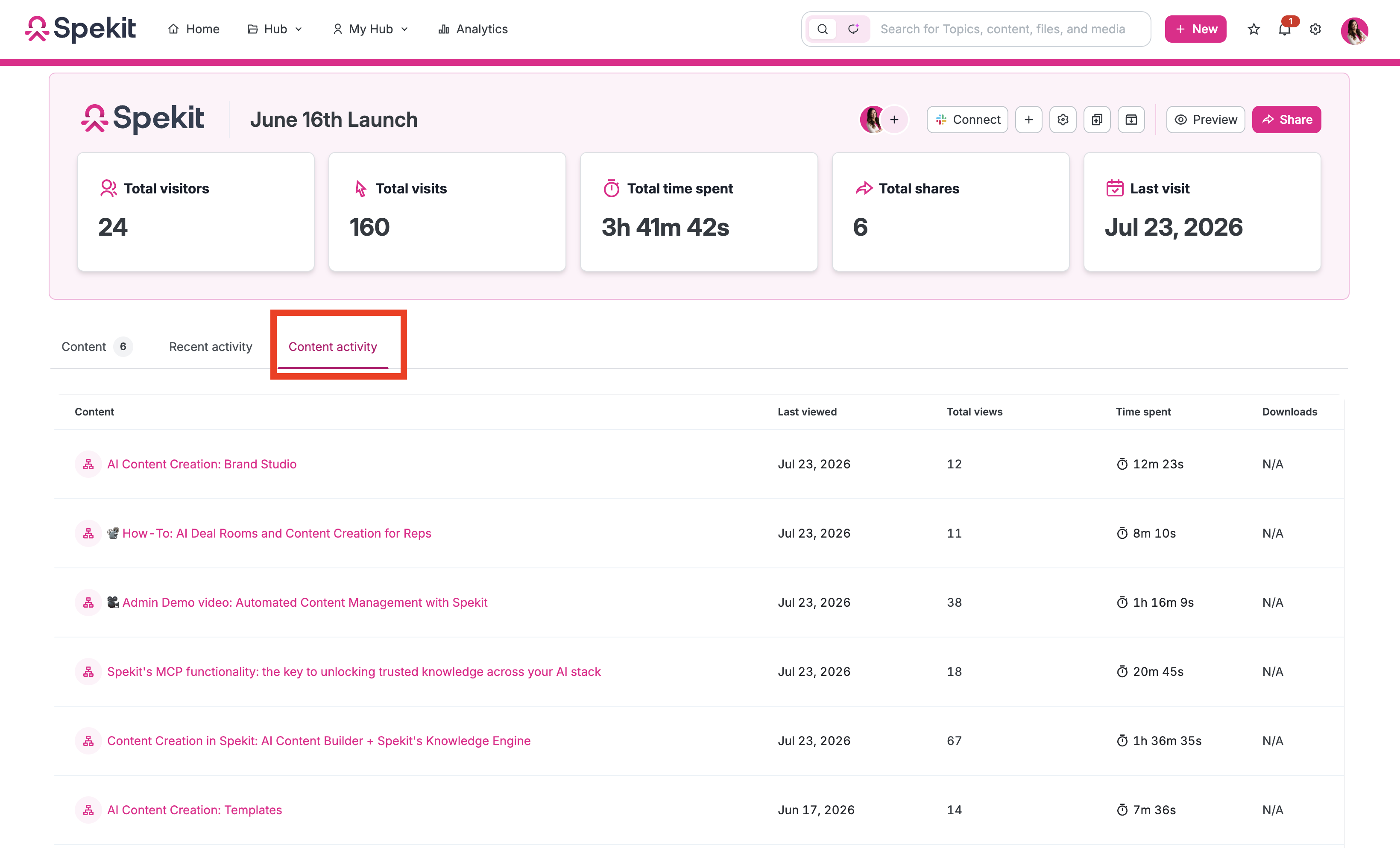Click the Spekit logo in the deal room header
This screenshot has height=848, width=1400.
click(x=143, y=118)
